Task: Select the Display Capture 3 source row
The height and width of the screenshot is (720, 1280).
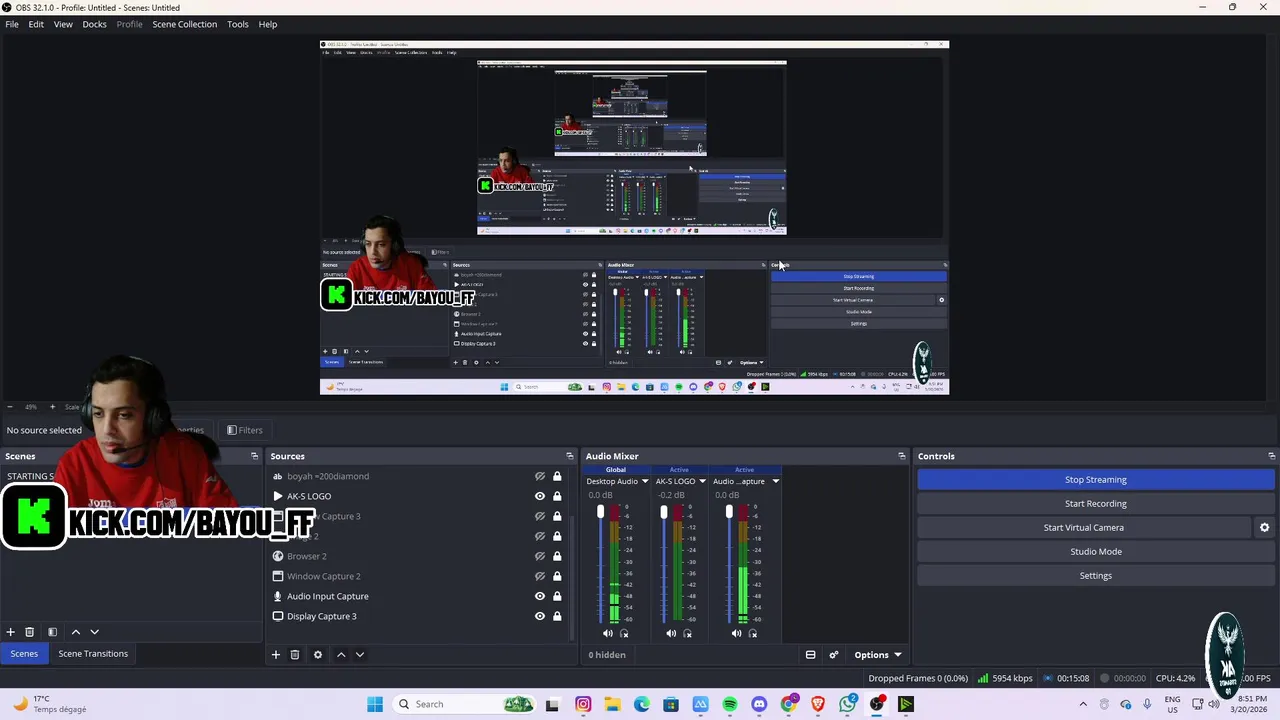Action: pos(418,616)
